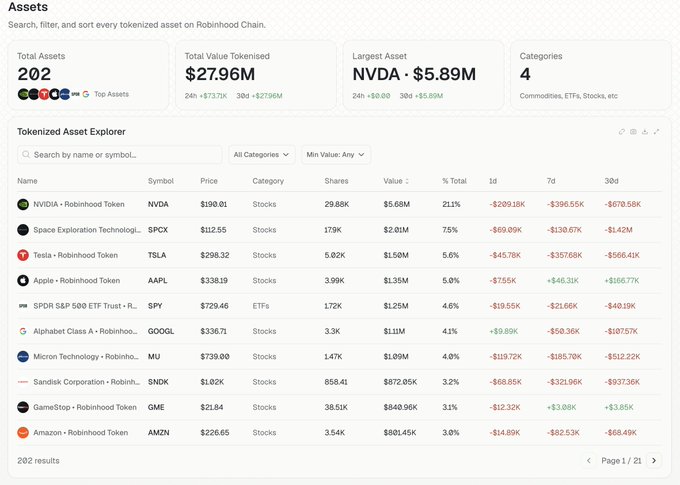This screenshot has height=485, width=680.
Task: Click the -$1.42M 30d value for SPCX
Action: pos(618,230)
